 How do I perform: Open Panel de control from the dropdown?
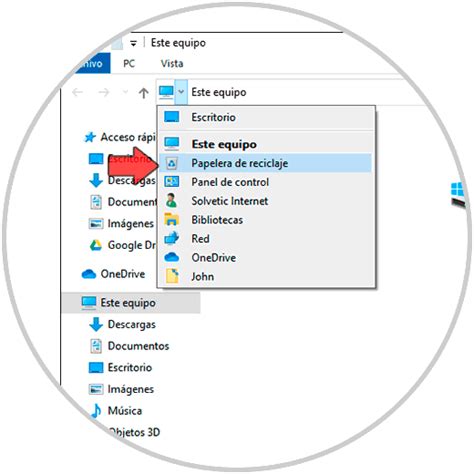point(265,182)
